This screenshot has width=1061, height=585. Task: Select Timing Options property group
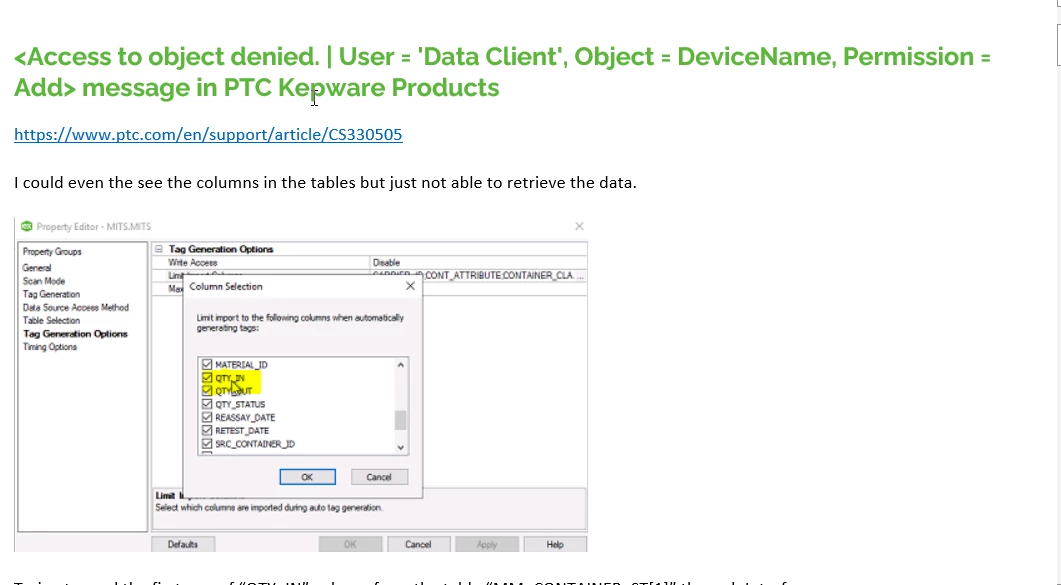click(x=50, y=347)
